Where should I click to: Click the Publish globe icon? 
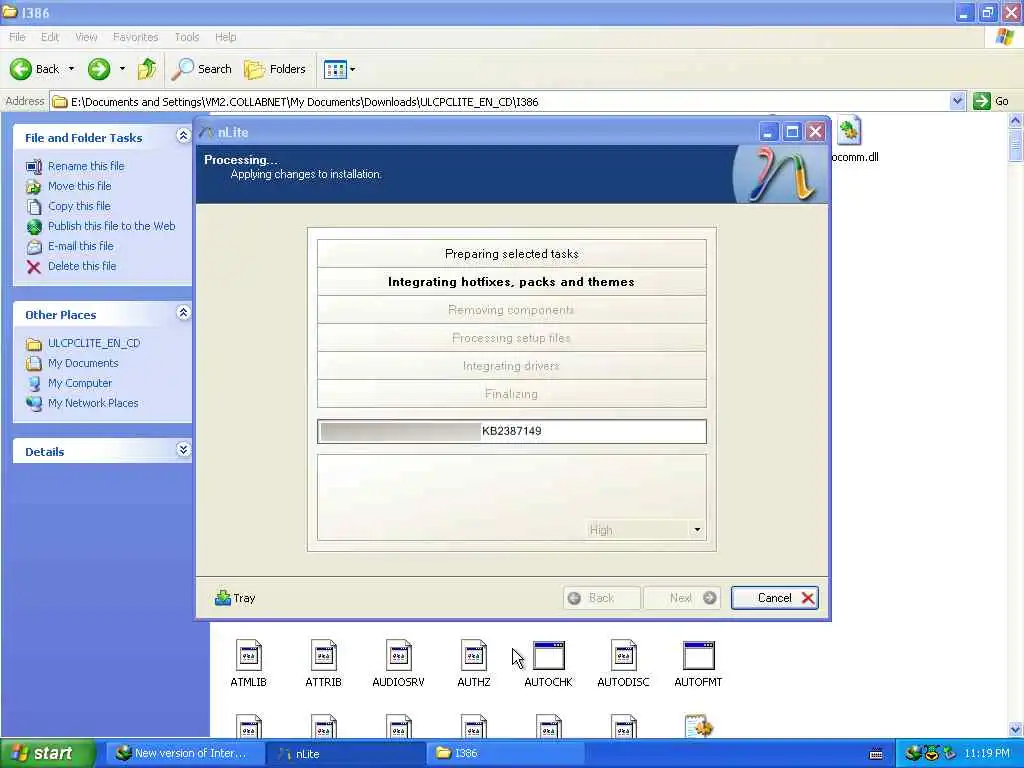pyautogui.click(x=34, y=227)
